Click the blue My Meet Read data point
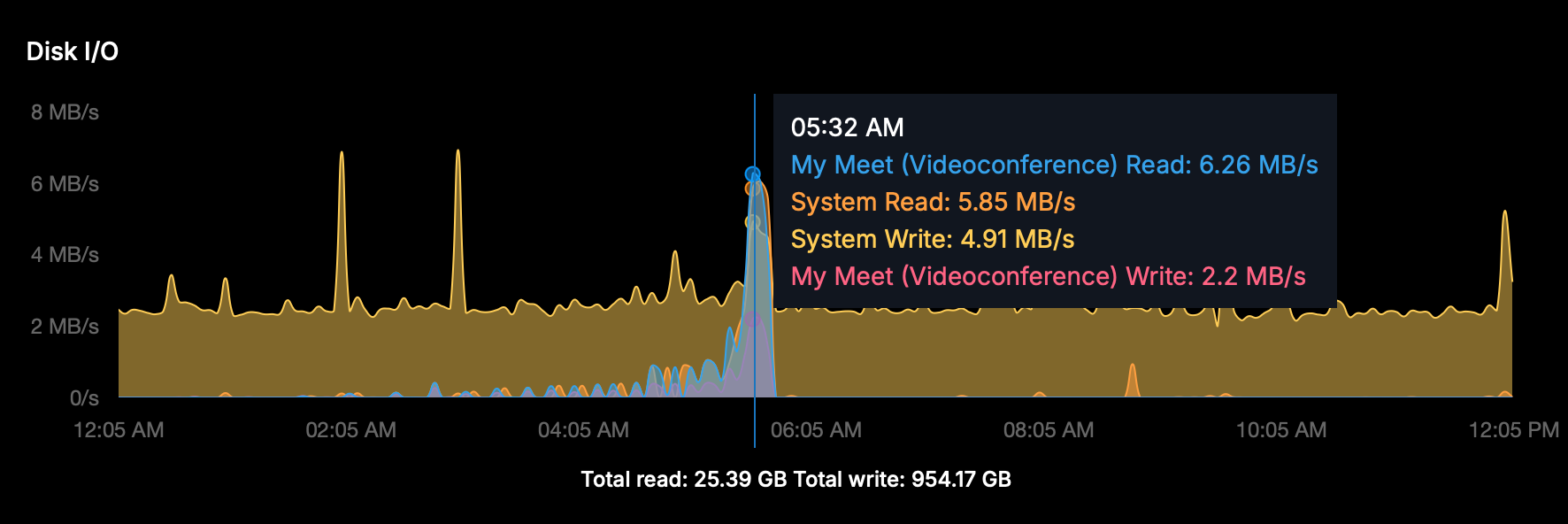Image resolution: width=1568 pixels, height=524 pixels. tap(752, 174)
